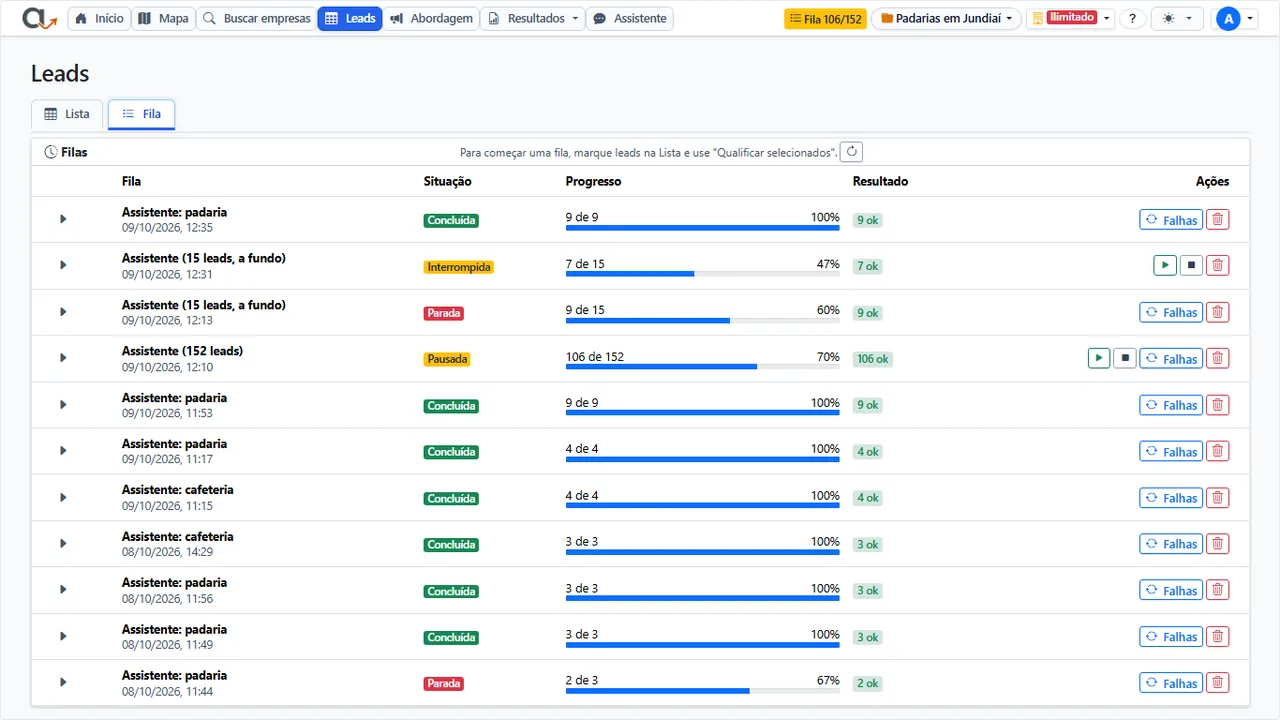Retry Falhas for 12:35 padaria queue
The height and width of the screenshot is (720, 1280).
1171,220
